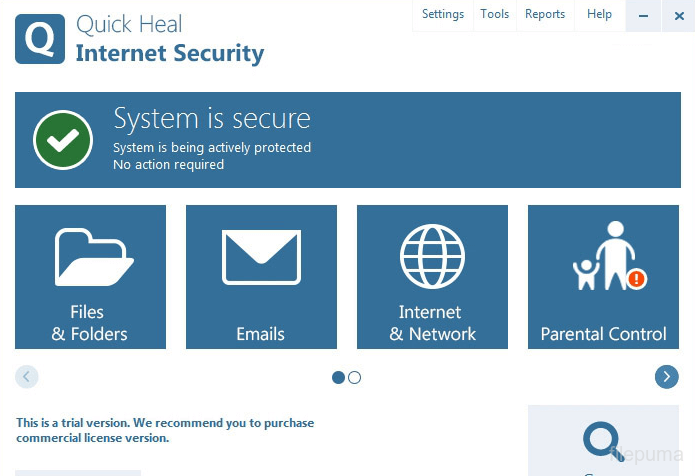Open the Emails protection tile
The image size is (695, 476).
coord(261,277)
